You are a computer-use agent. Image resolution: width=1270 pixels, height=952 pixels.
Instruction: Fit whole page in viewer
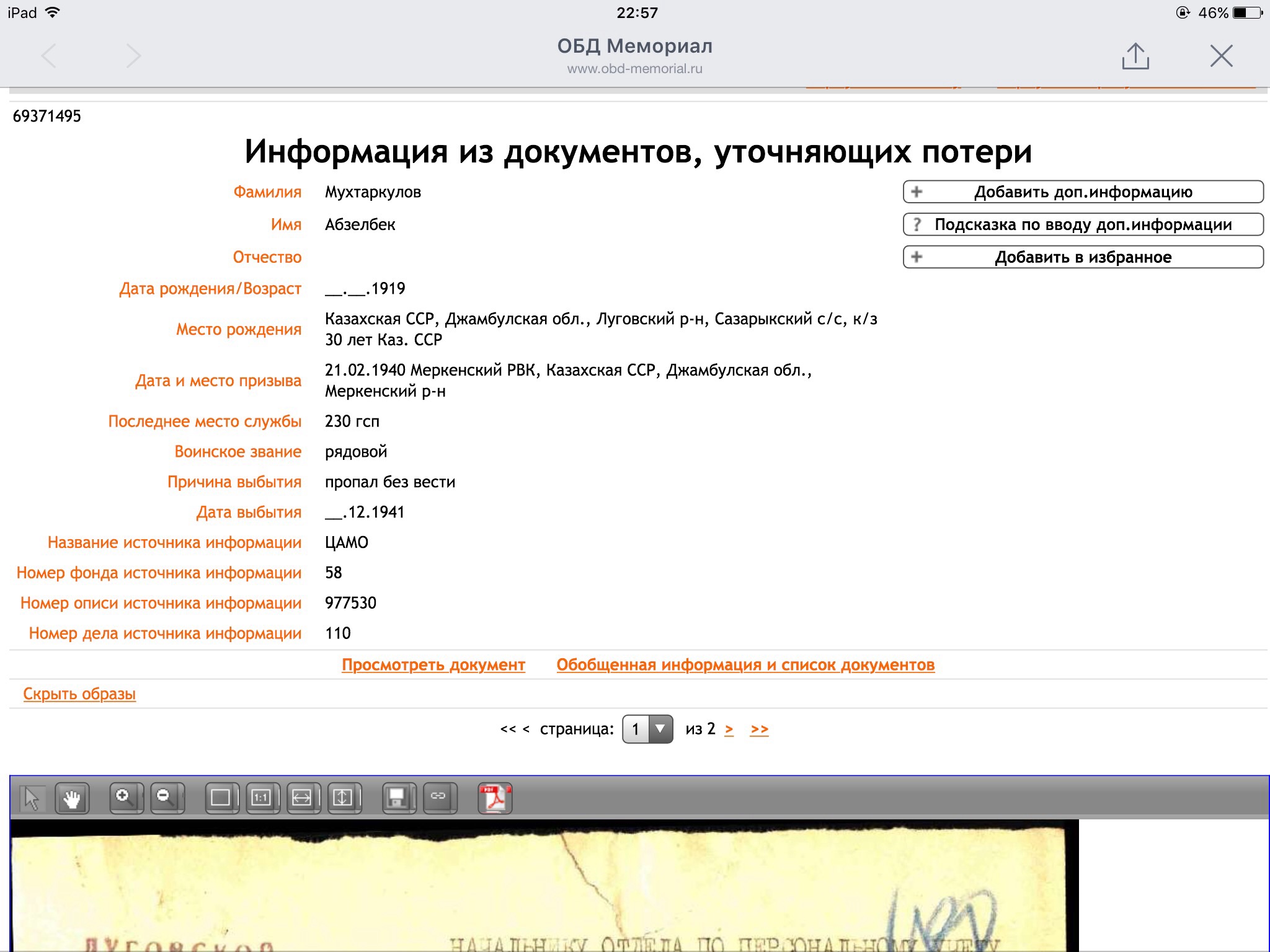(221, 798)
